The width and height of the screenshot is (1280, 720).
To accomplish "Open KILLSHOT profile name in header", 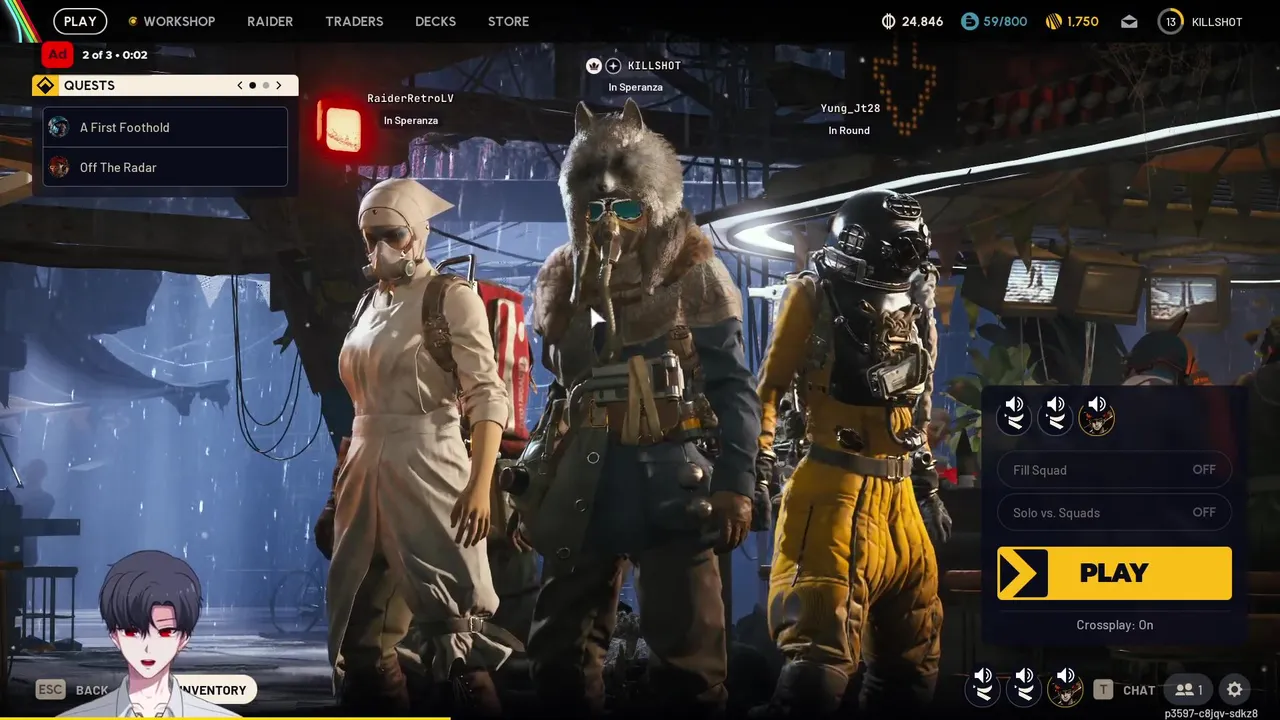I will click(1217, 22).
